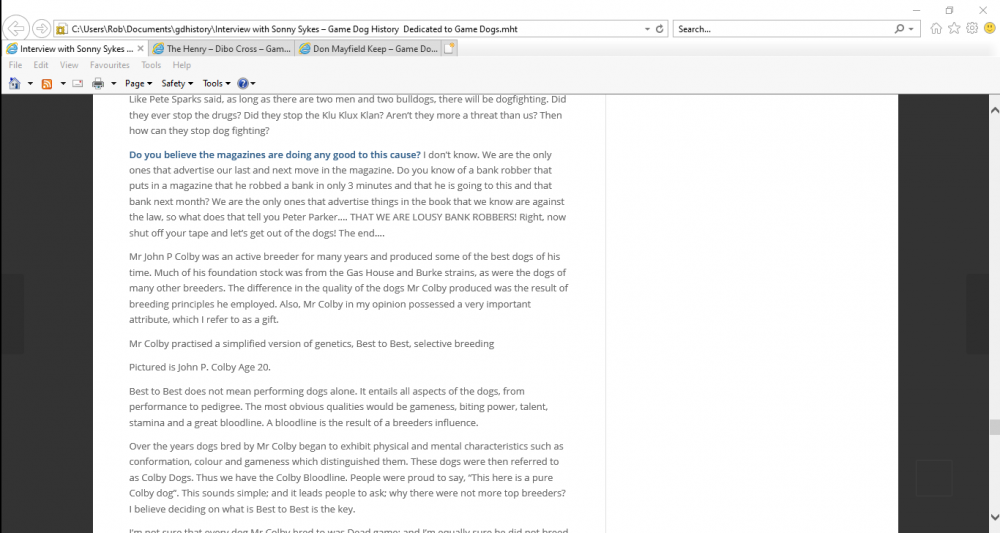Open the search provider dropdown arrow
The height and width of the screenshot is (533, 1000).
pos(911,29)
